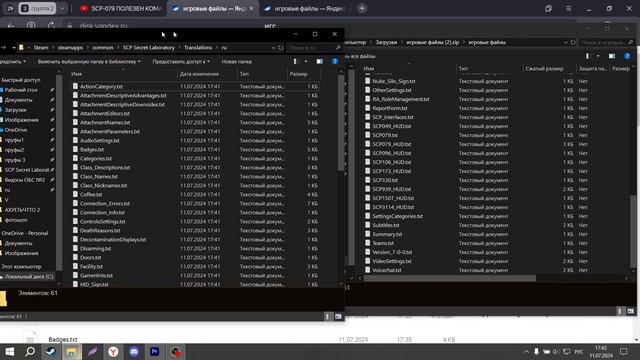Click Translations breadcrumb segment
Viewport: 640px width, 360px height.
(x=198, y=48)
